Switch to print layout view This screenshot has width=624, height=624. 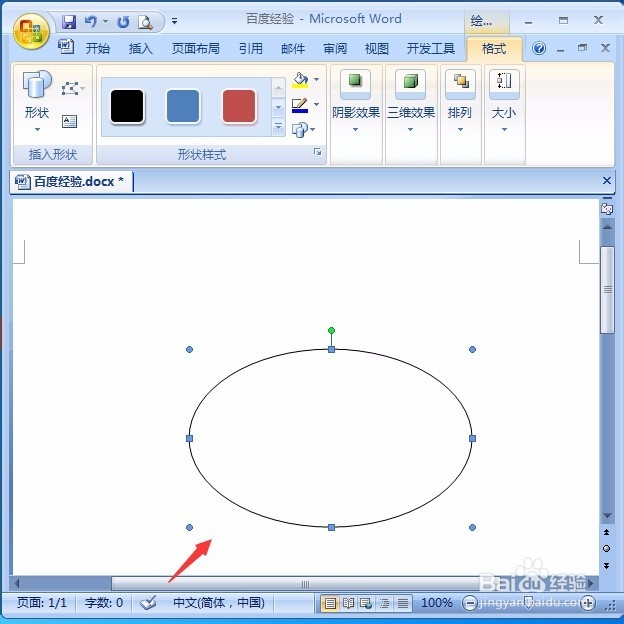[330, 603]
